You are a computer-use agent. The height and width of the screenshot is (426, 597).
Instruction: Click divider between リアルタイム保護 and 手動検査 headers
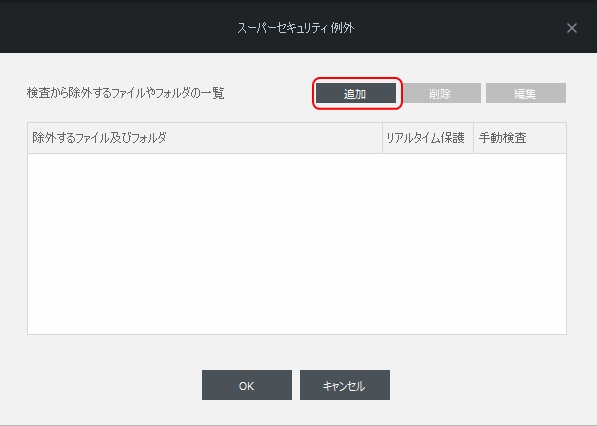point(473,138)
